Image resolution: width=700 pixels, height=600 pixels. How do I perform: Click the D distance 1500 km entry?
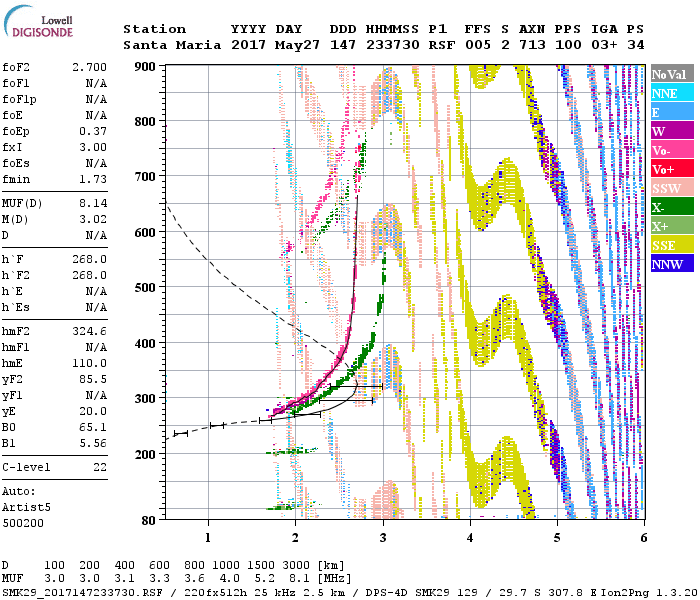[x=261, y=566]
